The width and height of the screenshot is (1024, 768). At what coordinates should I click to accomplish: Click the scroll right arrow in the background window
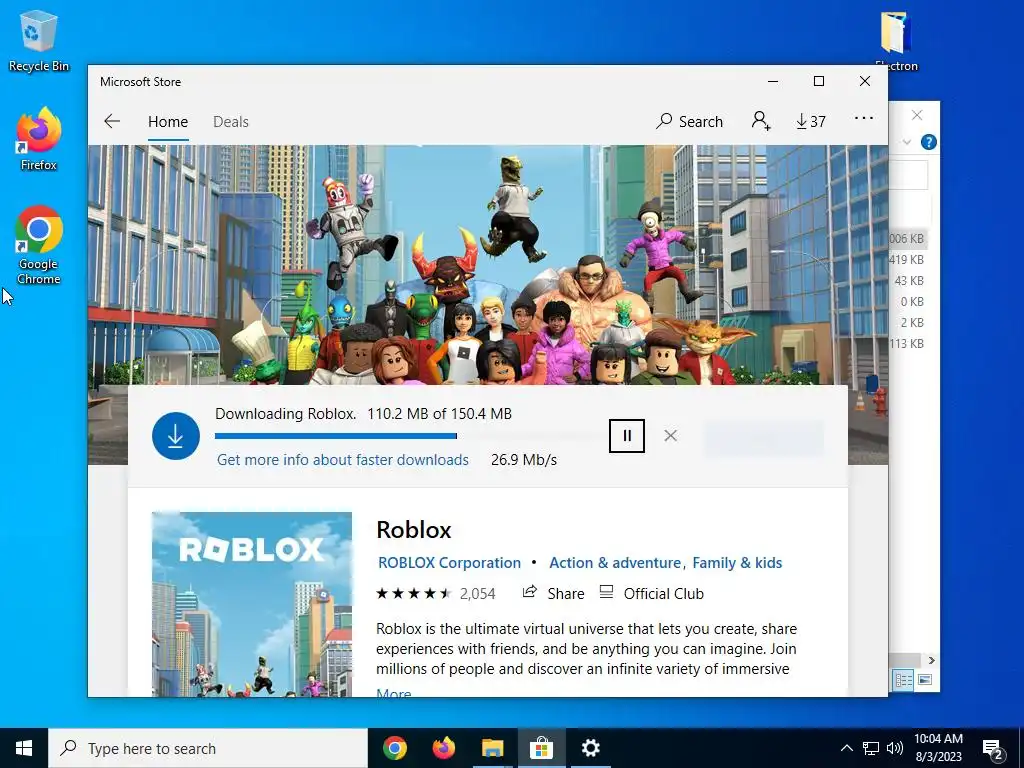931,660
